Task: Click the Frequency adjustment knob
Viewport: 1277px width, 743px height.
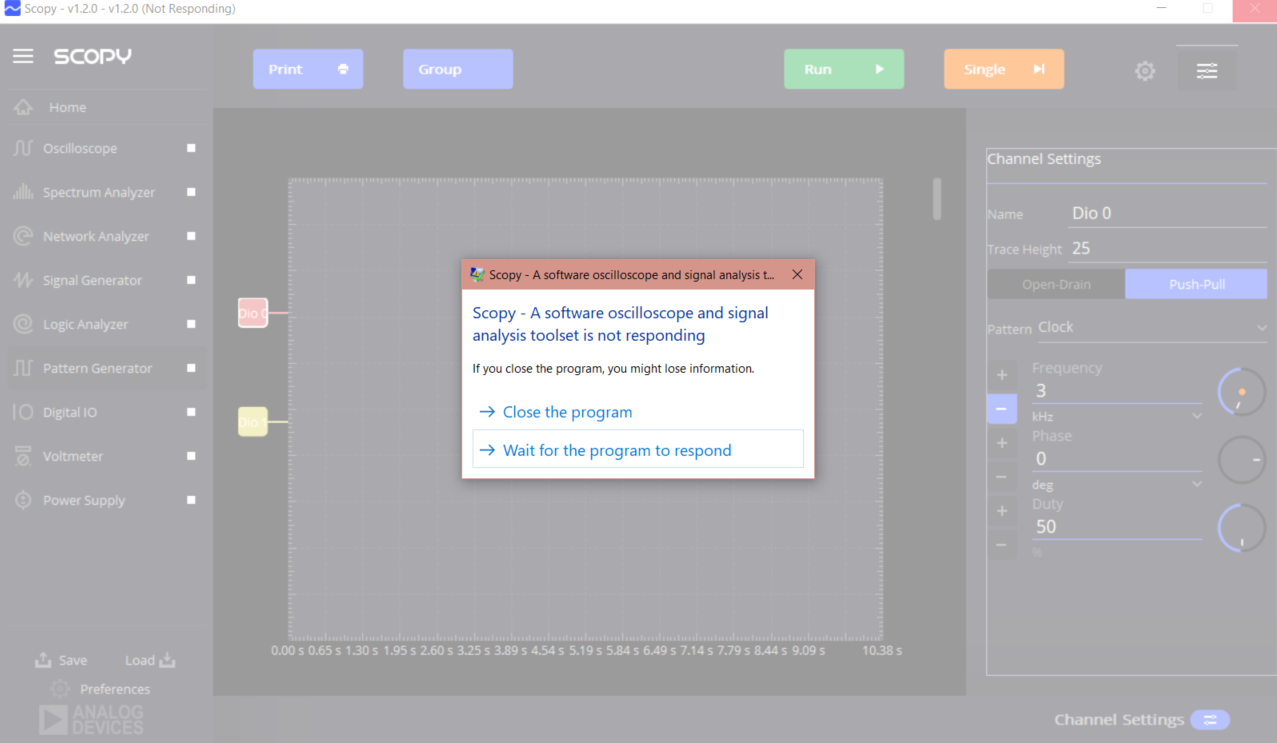Action: tap(1242, 392)
